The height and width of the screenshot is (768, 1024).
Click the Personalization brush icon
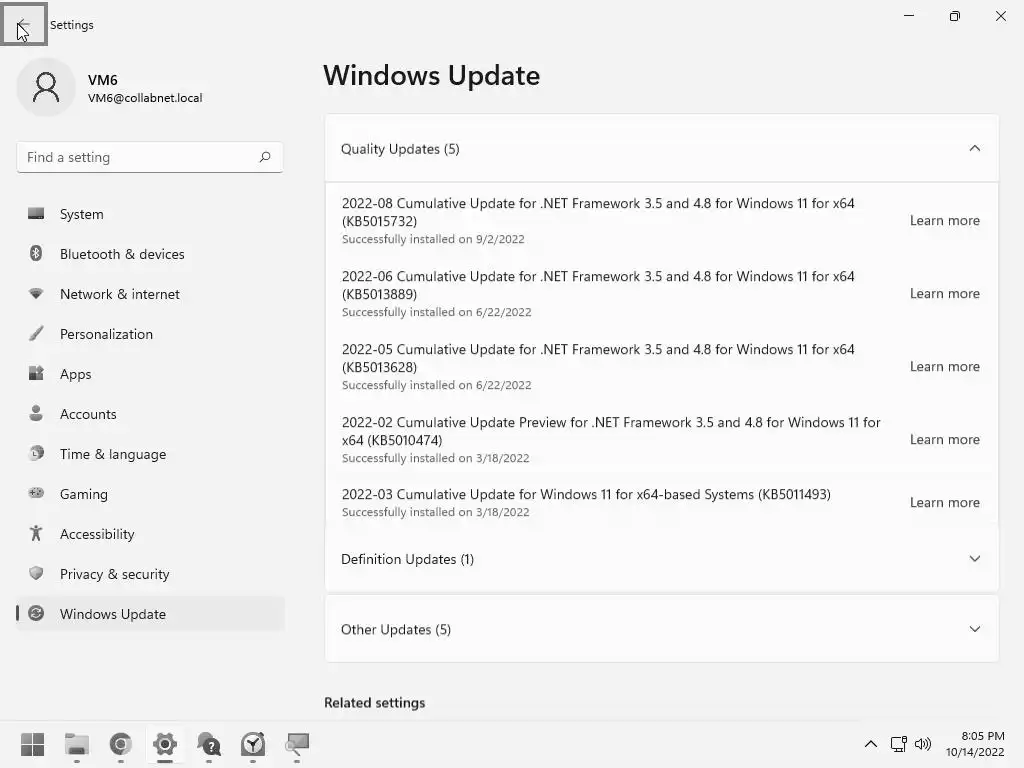click(x=36, y=334)
